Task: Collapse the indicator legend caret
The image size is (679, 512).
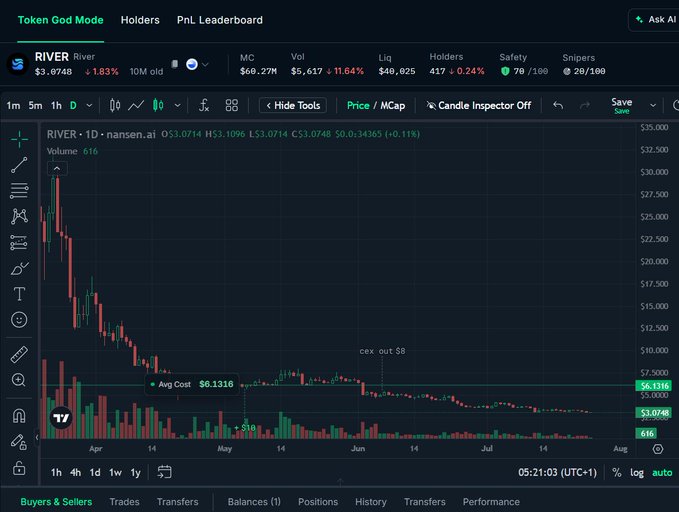Action: (57, 169)
